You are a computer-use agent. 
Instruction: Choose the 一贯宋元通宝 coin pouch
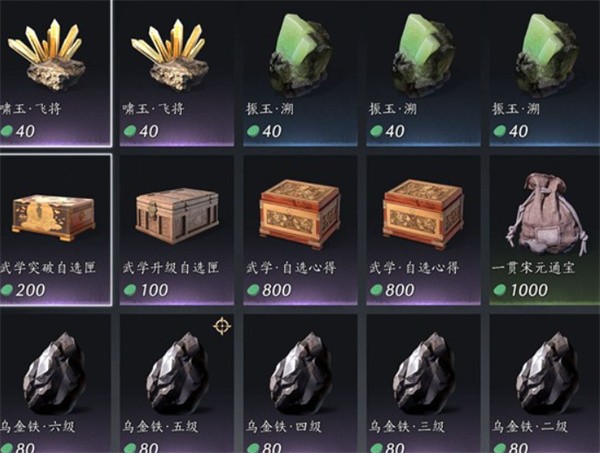pyautogui.click(x=545, y=230)
